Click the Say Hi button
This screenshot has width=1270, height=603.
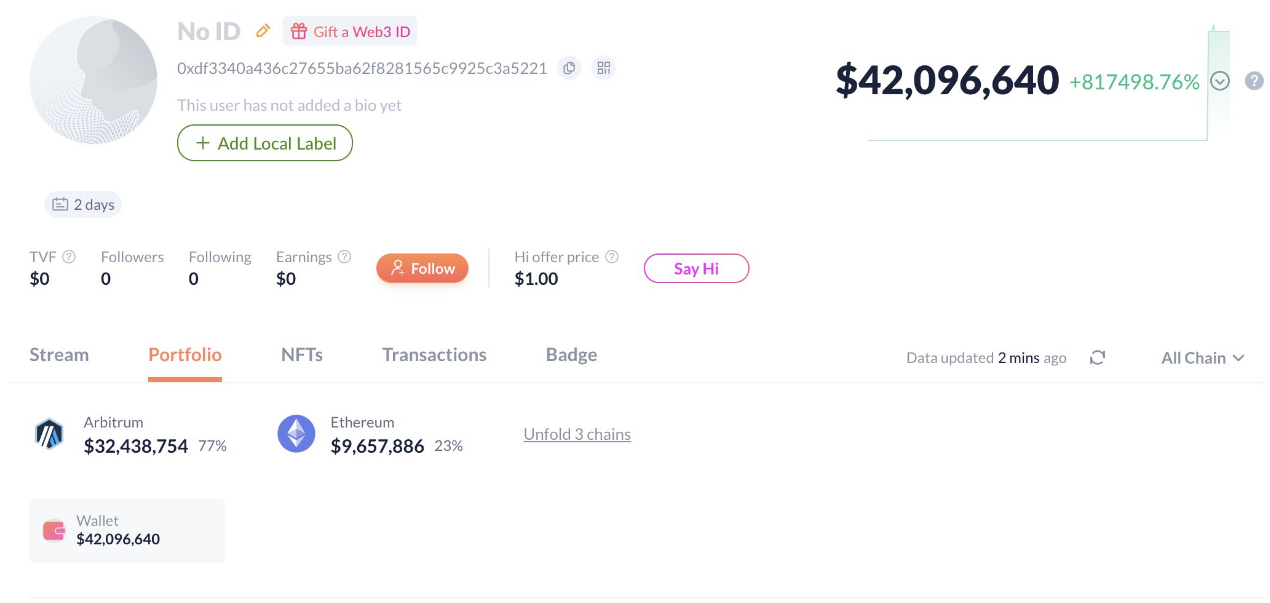(x=696, y=268)
